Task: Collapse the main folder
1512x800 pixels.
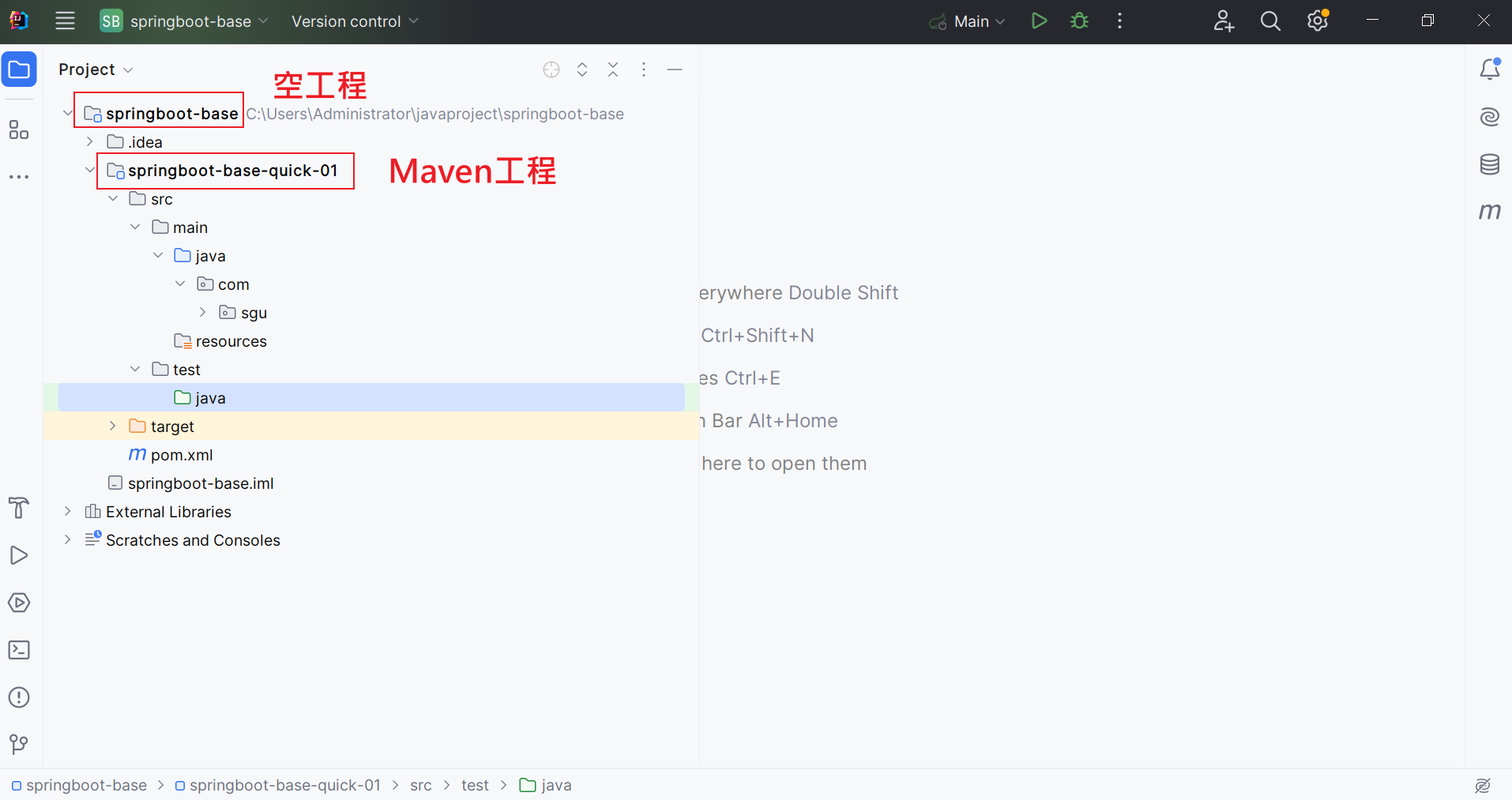Action: [135, 227]
